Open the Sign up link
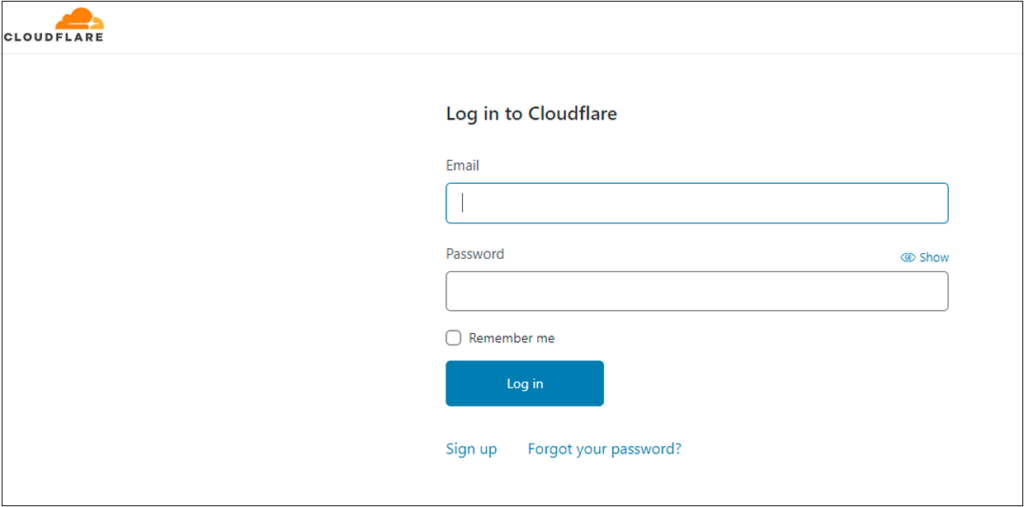The width and height of the screenshot is (1024, 507). (x=471, y=449)
